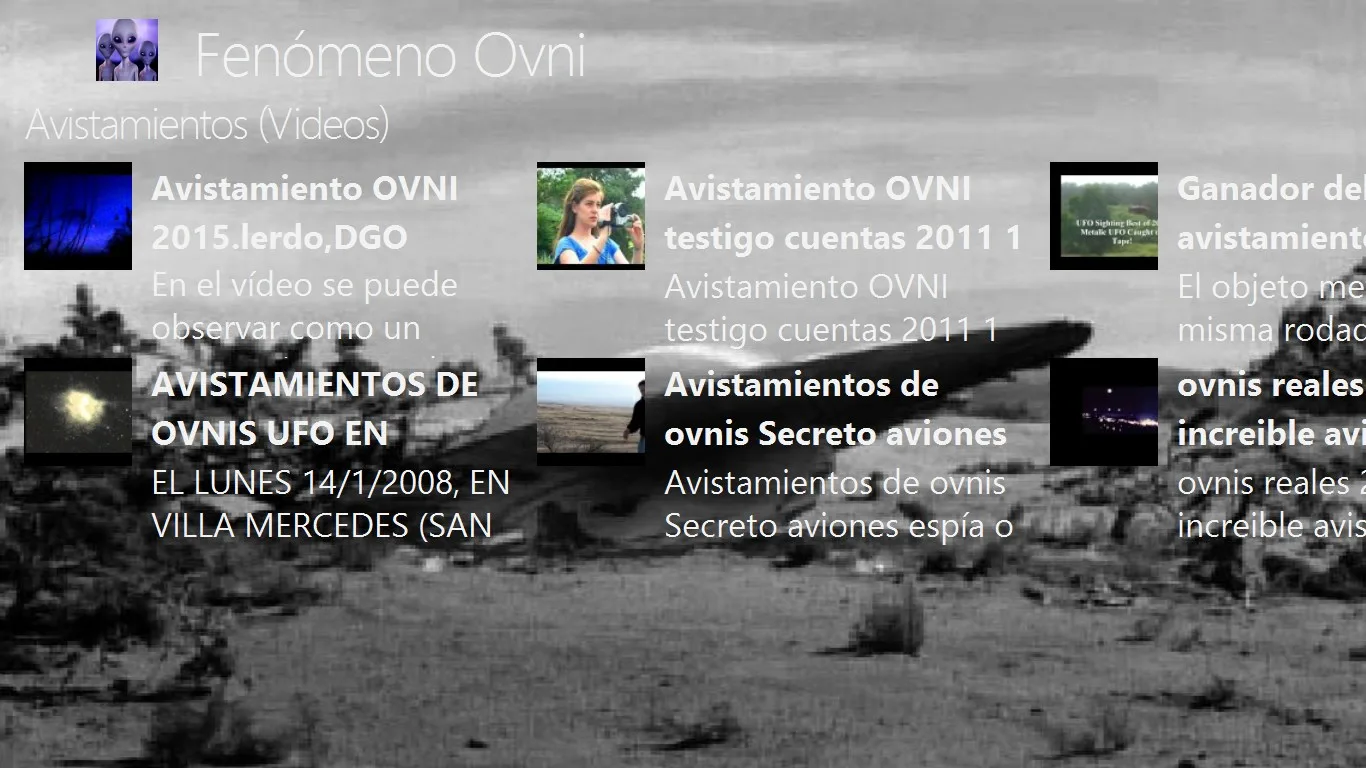Select title 'Avistamiento OVNI testigo cuentas 2011 1'
This screenshot has width=1366, height=768.
pyautogui.click(x=843, y=213)
